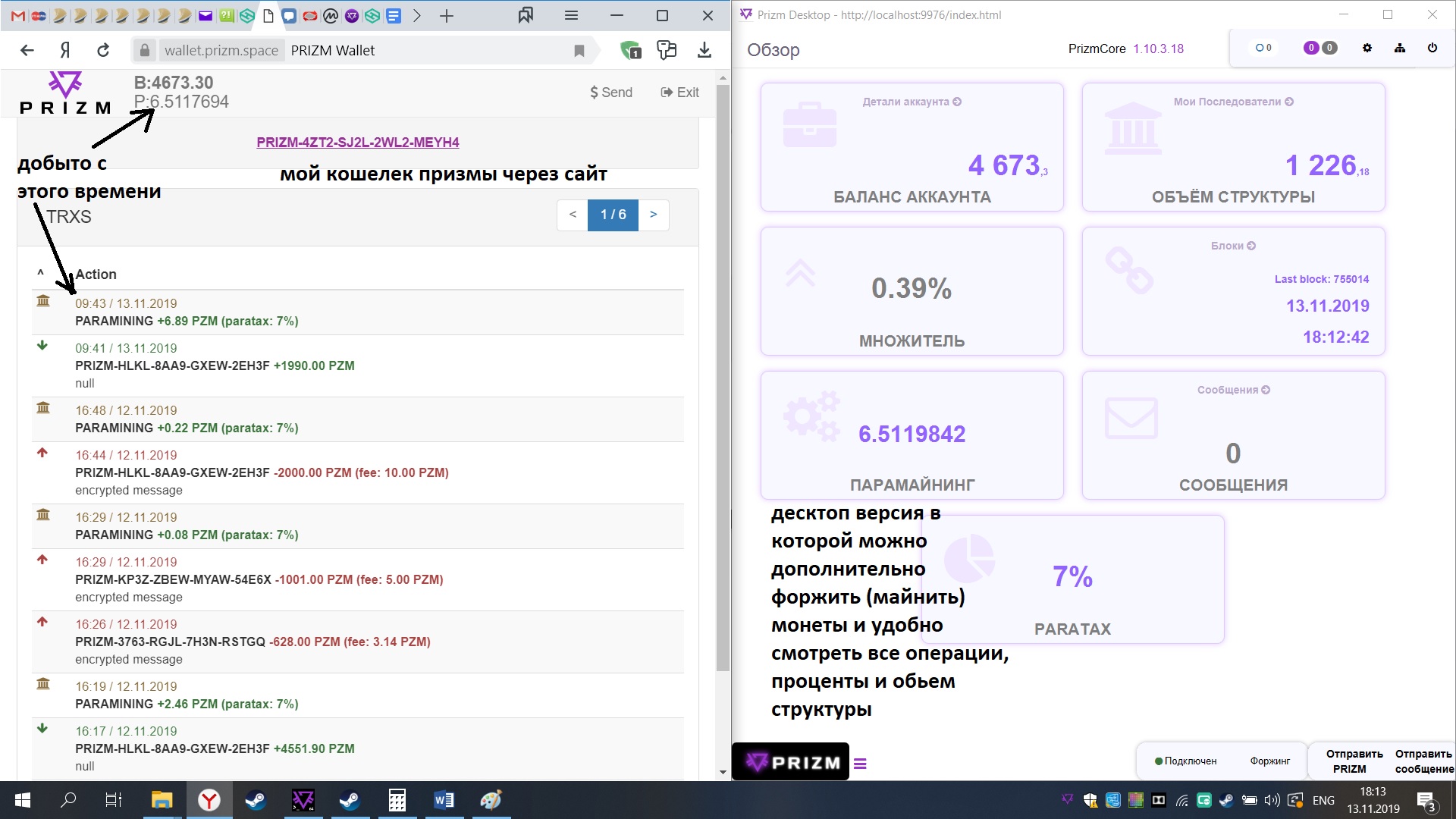The height and width of the screenshot is (819, 1456).
Task: Open Windows notification center
Action: [1426, 801]
